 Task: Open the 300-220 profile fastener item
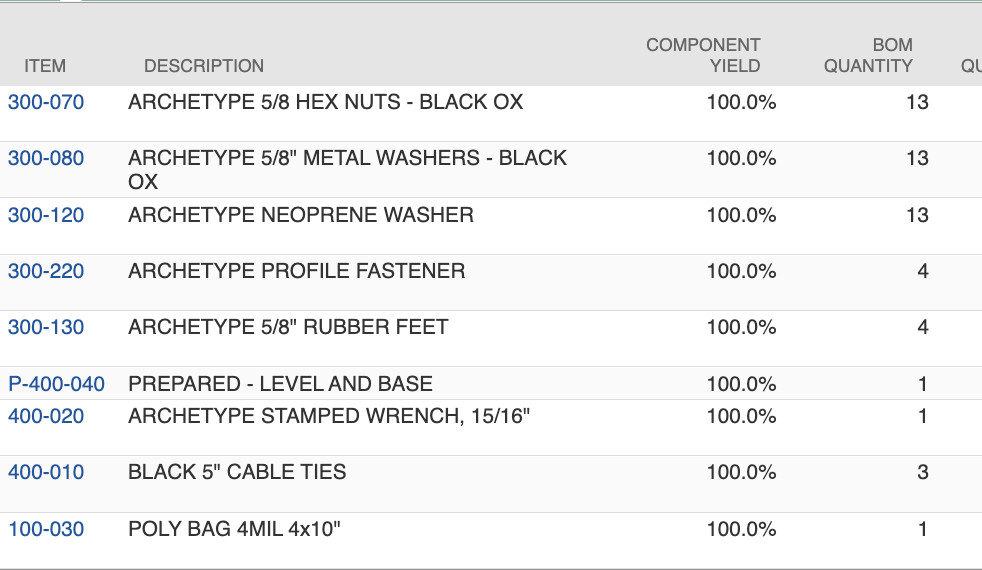click(x=46, y=271)
